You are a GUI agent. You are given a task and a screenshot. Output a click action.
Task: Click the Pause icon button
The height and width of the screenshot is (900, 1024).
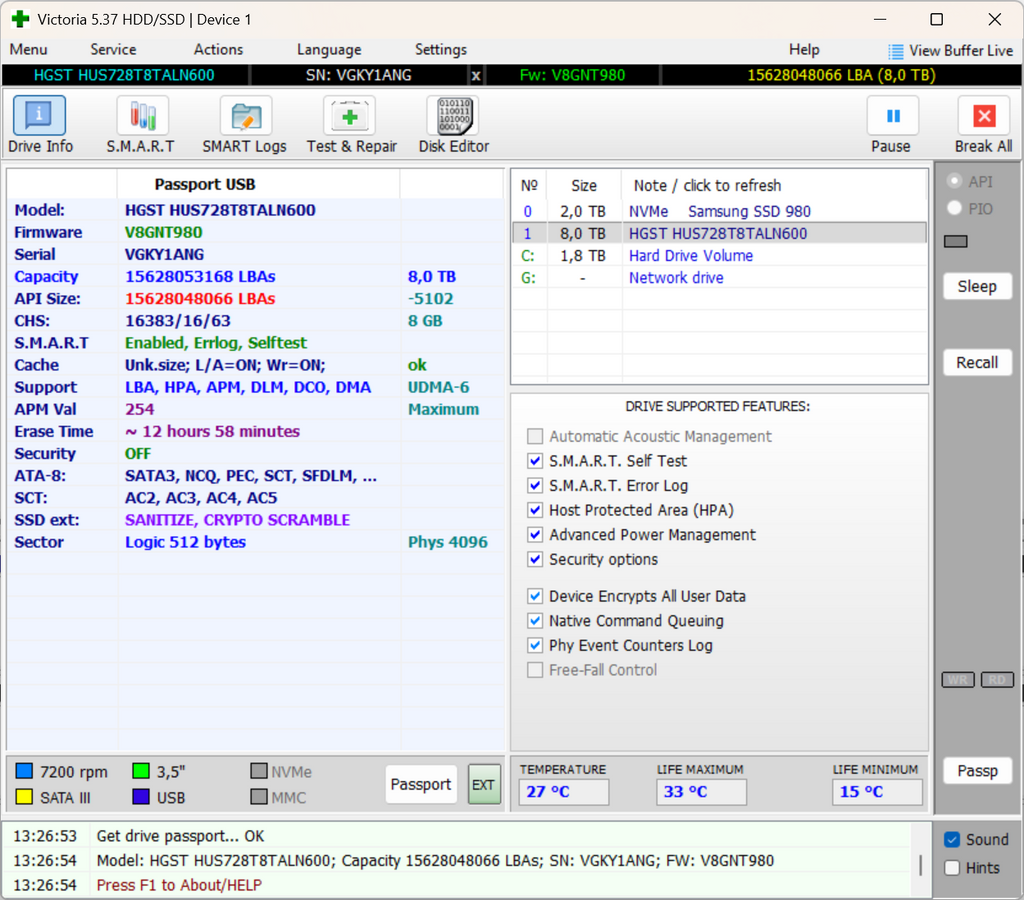[x=893, y=116]
